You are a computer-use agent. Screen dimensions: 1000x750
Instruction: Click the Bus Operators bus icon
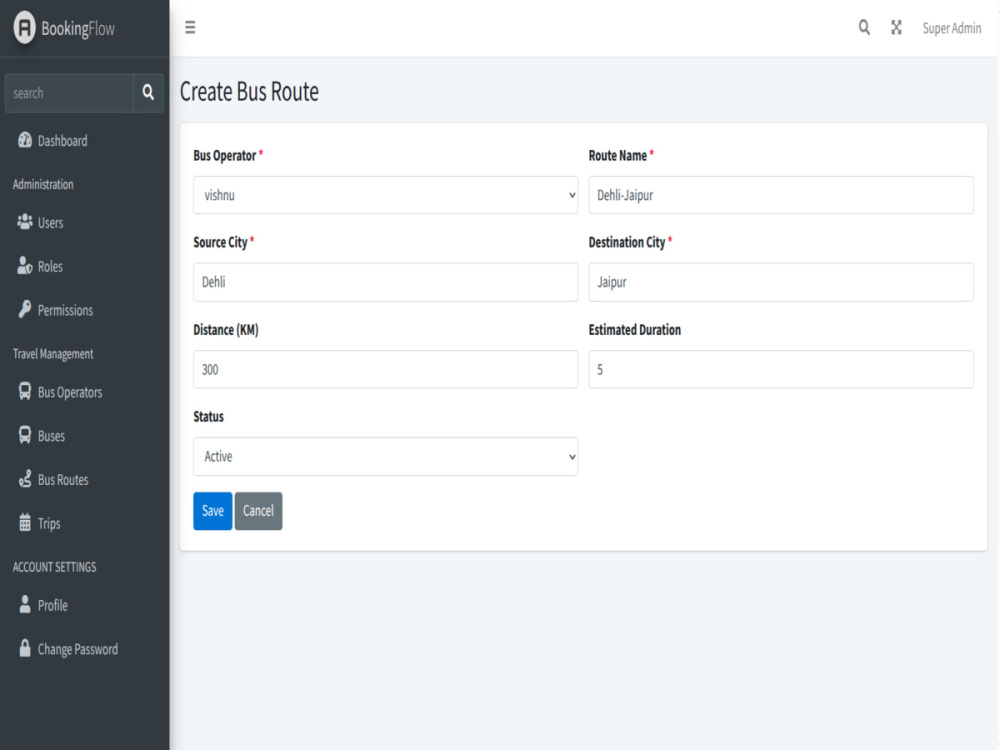25,391
